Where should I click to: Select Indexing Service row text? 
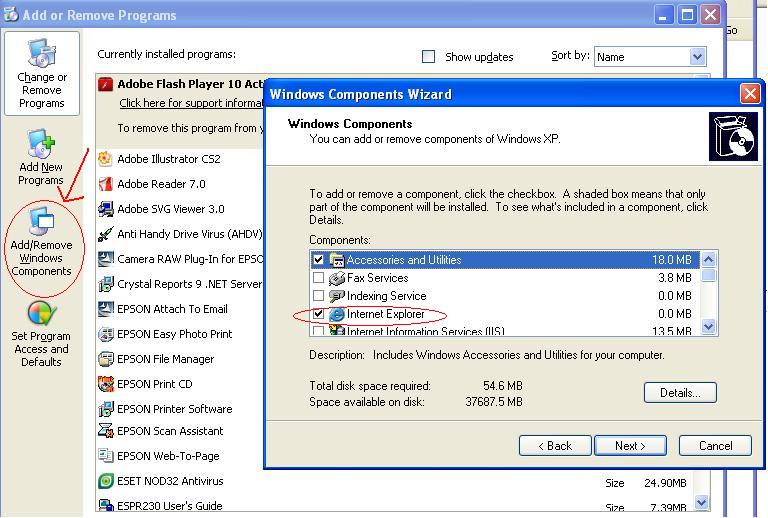[386, 296]
